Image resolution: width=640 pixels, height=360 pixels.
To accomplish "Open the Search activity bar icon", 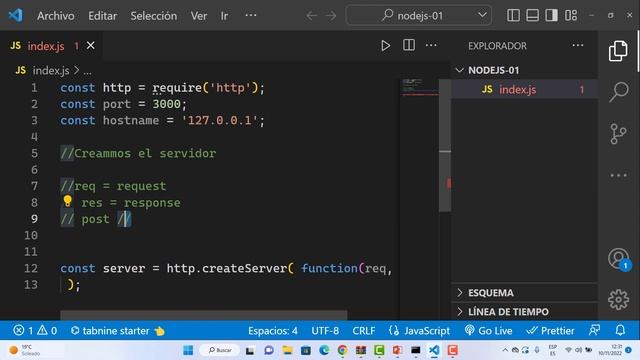I will click(x=618, y=92).
